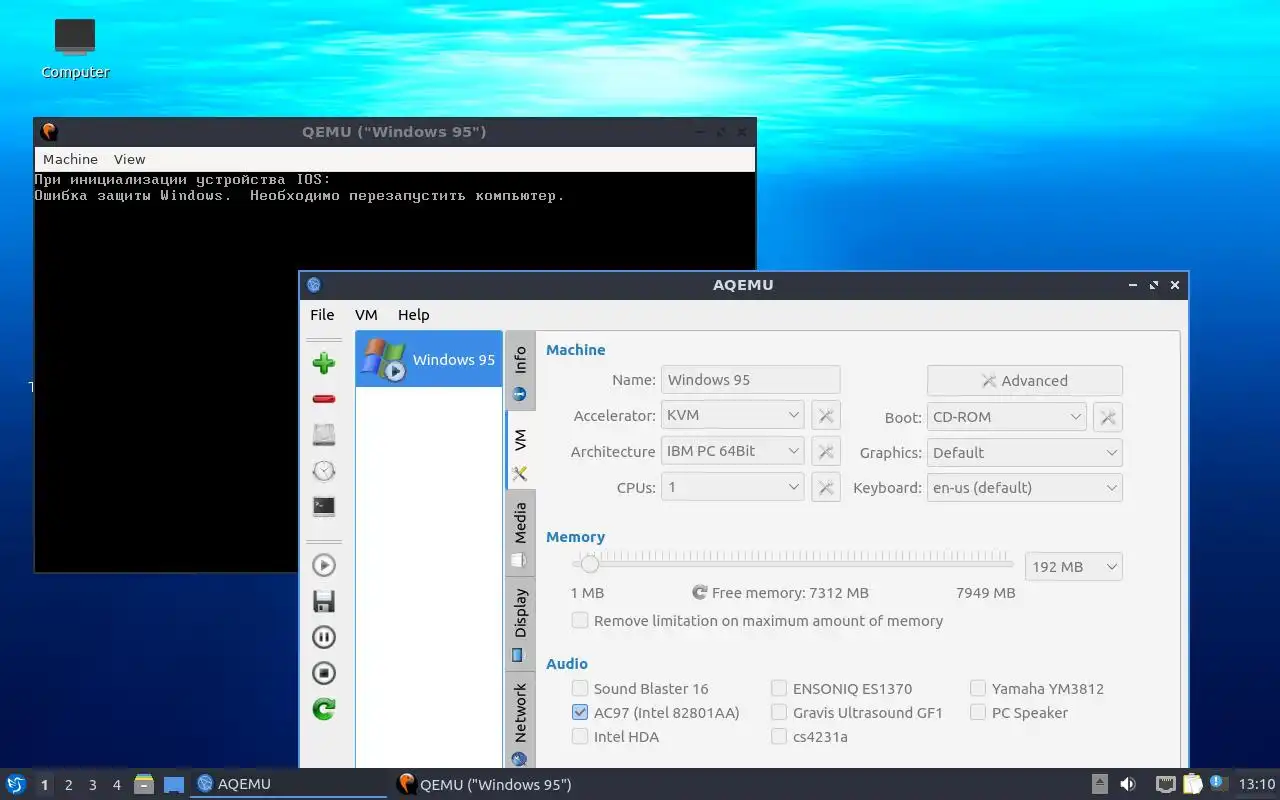Add a new VM with the green plus

click(x=324, y=363)
